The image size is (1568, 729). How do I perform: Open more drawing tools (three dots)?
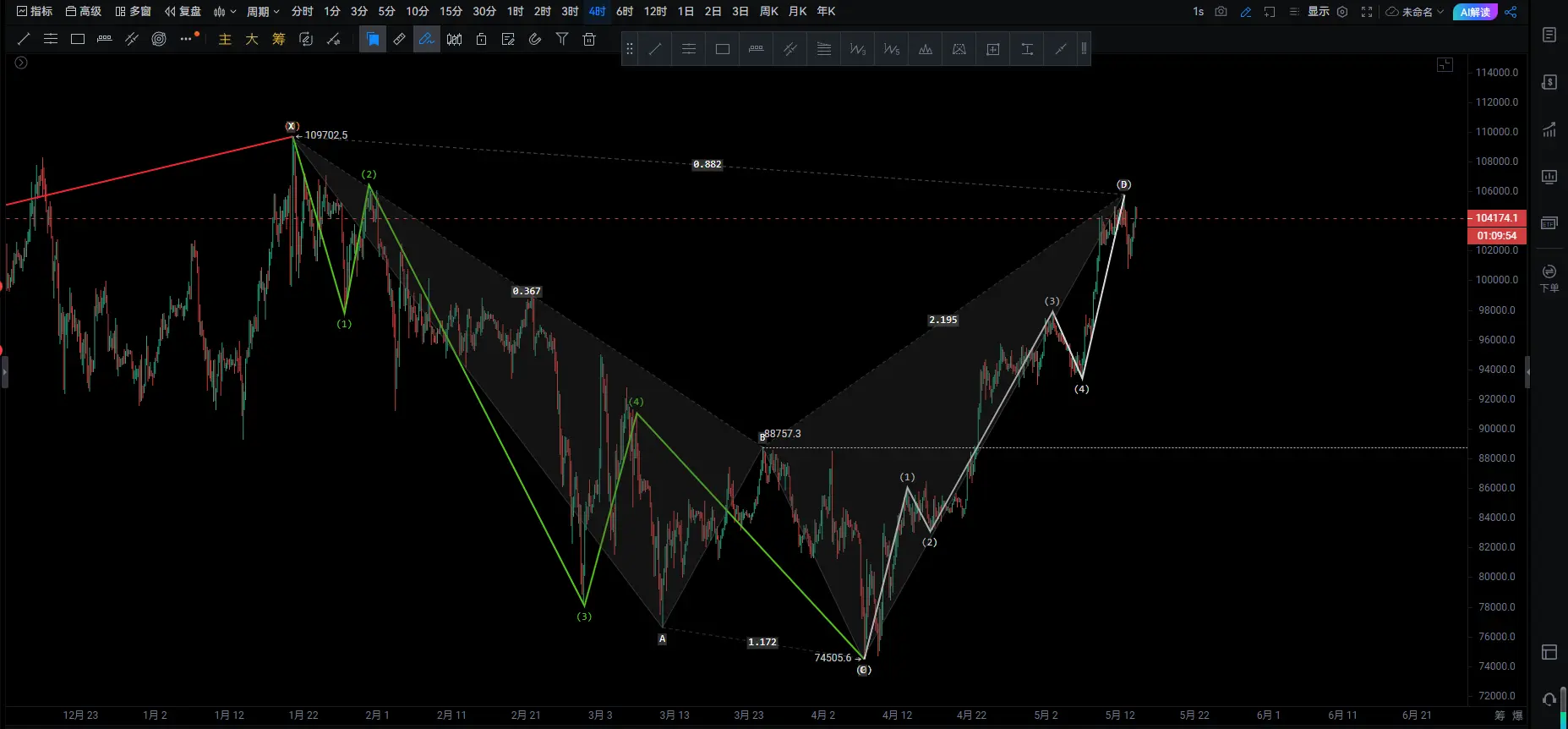tap(186, 39)
